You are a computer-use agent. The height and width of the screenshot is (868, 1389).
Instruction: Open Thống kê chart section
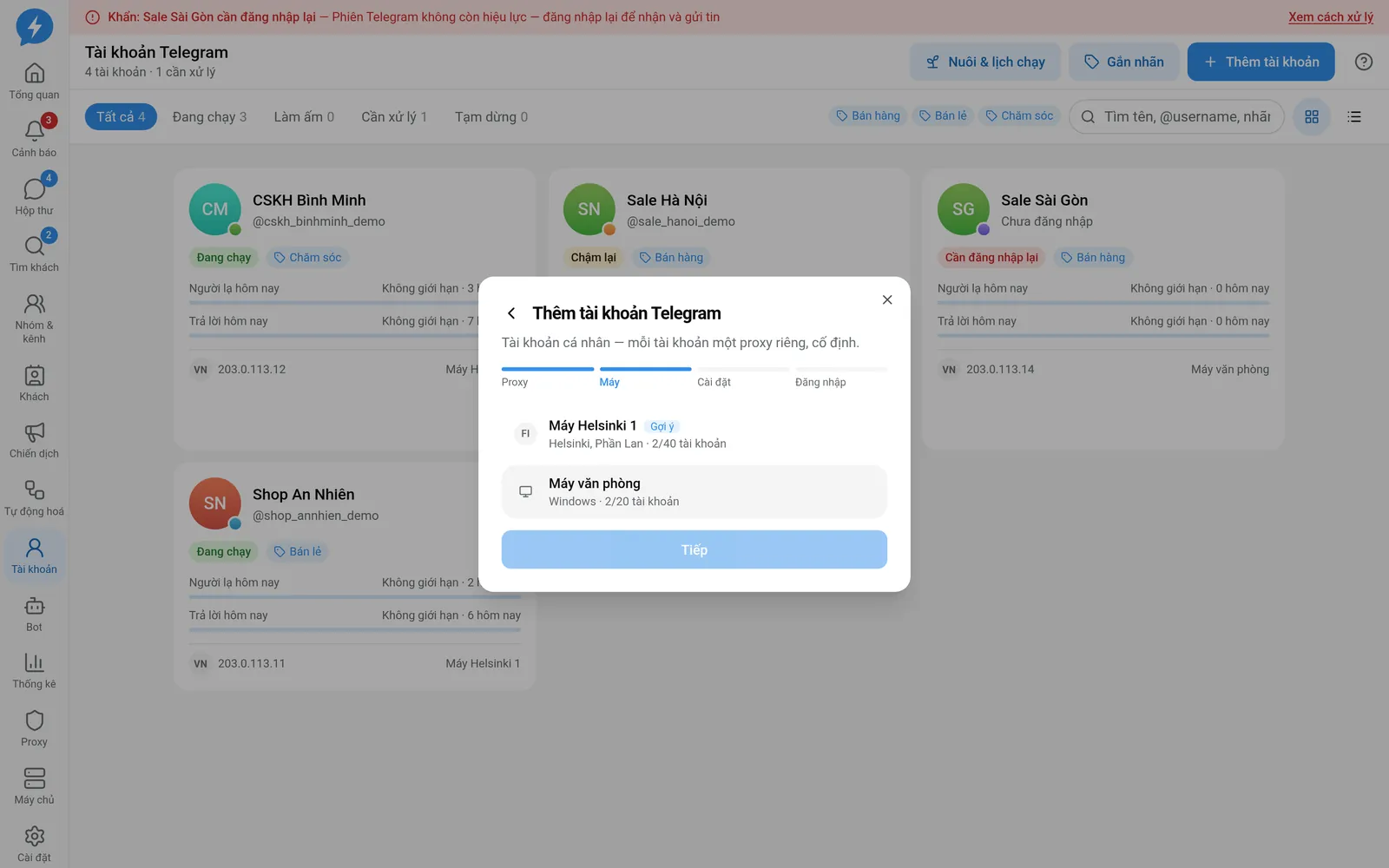[x=34, y=672]
